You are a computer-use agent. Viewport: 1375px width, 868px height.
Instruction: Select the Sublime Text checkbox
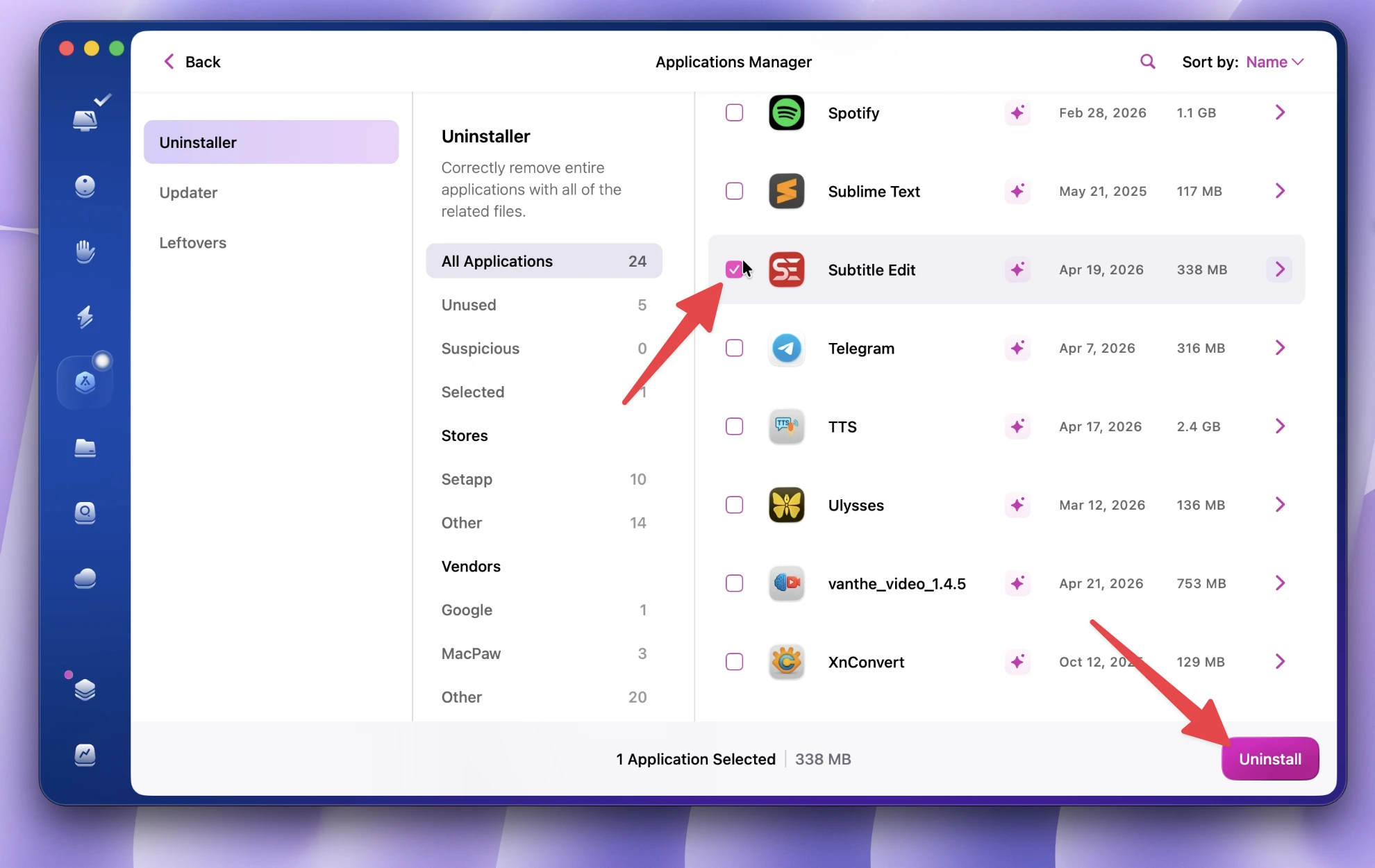pos(734,191)
